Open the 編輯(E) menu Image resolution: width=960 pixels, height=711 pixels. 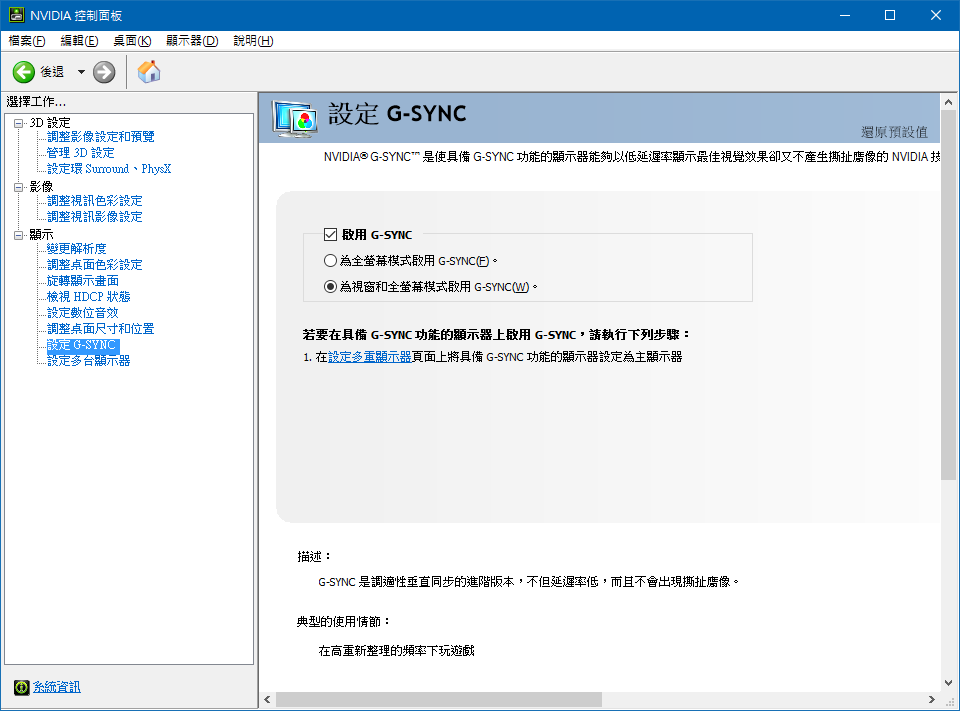point(80,40)
